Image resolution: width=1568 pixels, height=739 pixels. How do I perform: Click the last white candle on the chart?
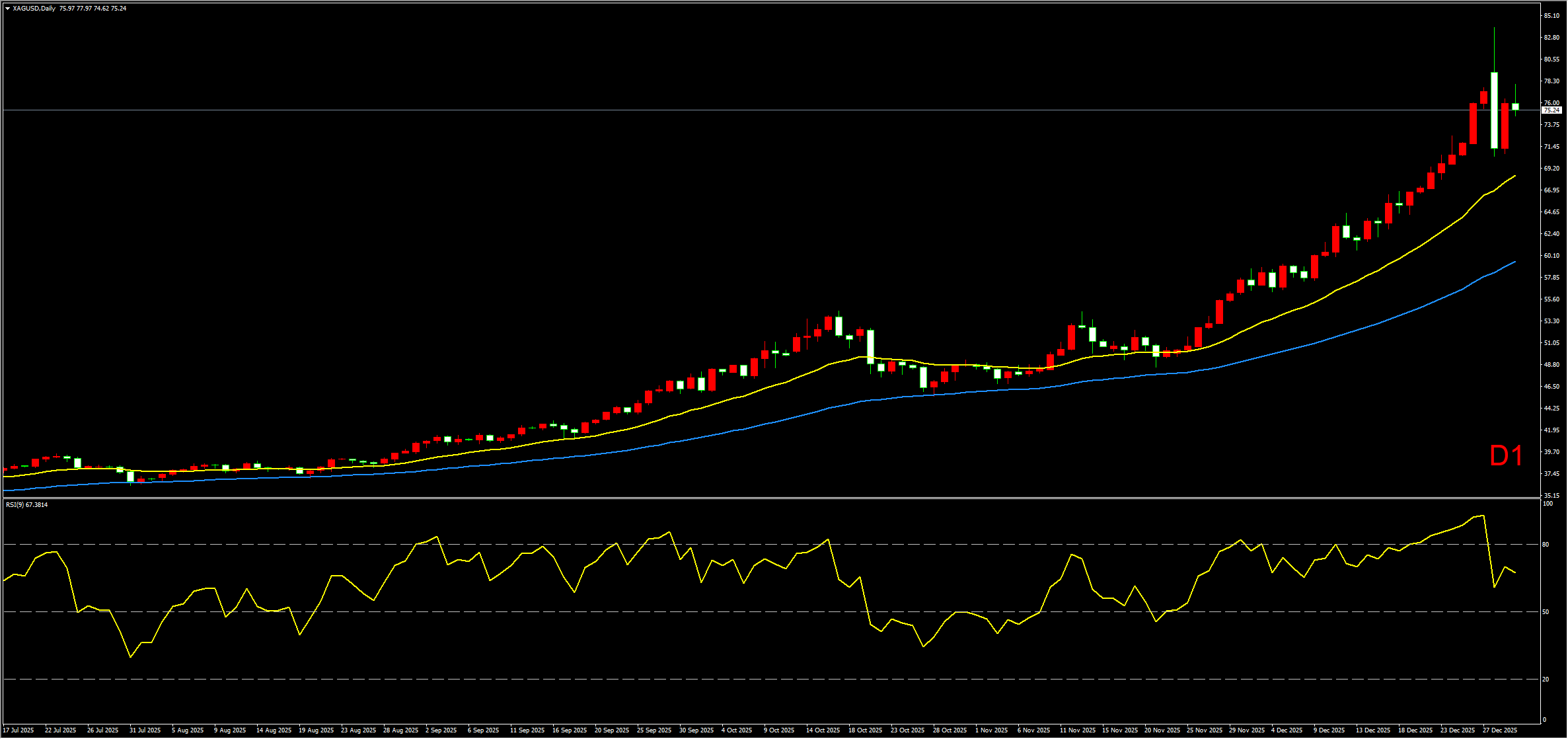(x=1515, y=106)
